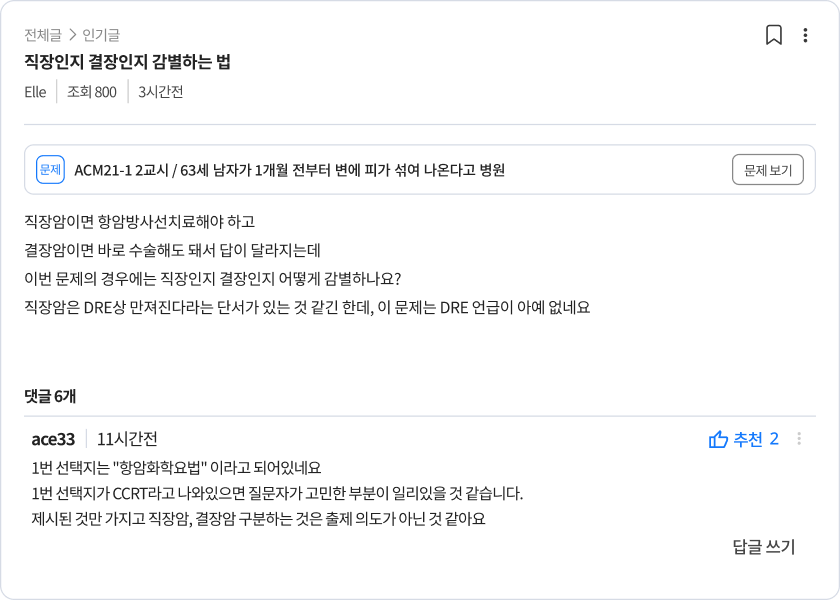
Task: Click the author name Elle
Action: click(36, 92)
